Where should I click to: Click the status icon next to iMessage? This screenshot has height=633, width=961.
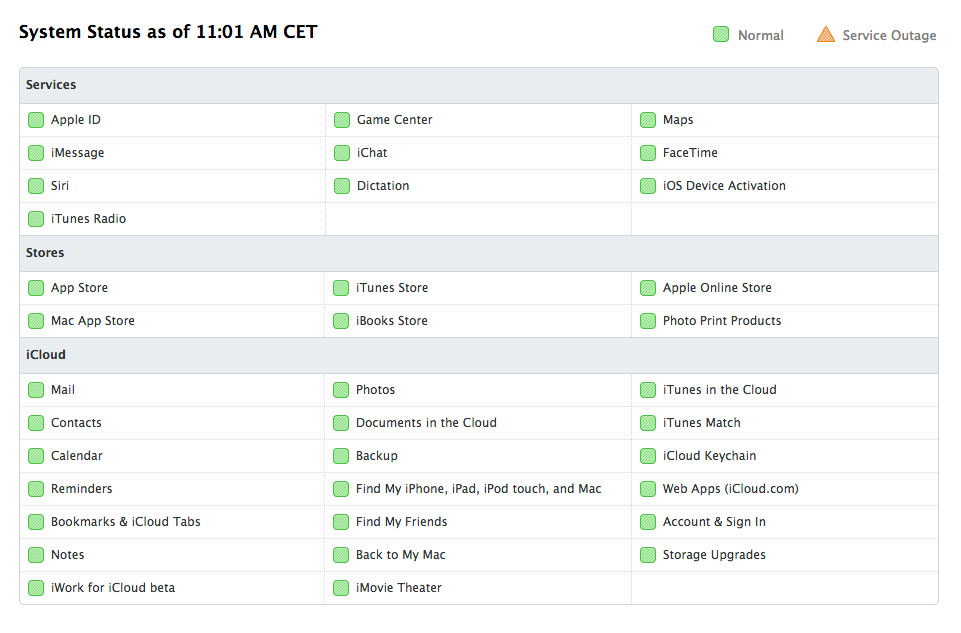click(36, 153)
